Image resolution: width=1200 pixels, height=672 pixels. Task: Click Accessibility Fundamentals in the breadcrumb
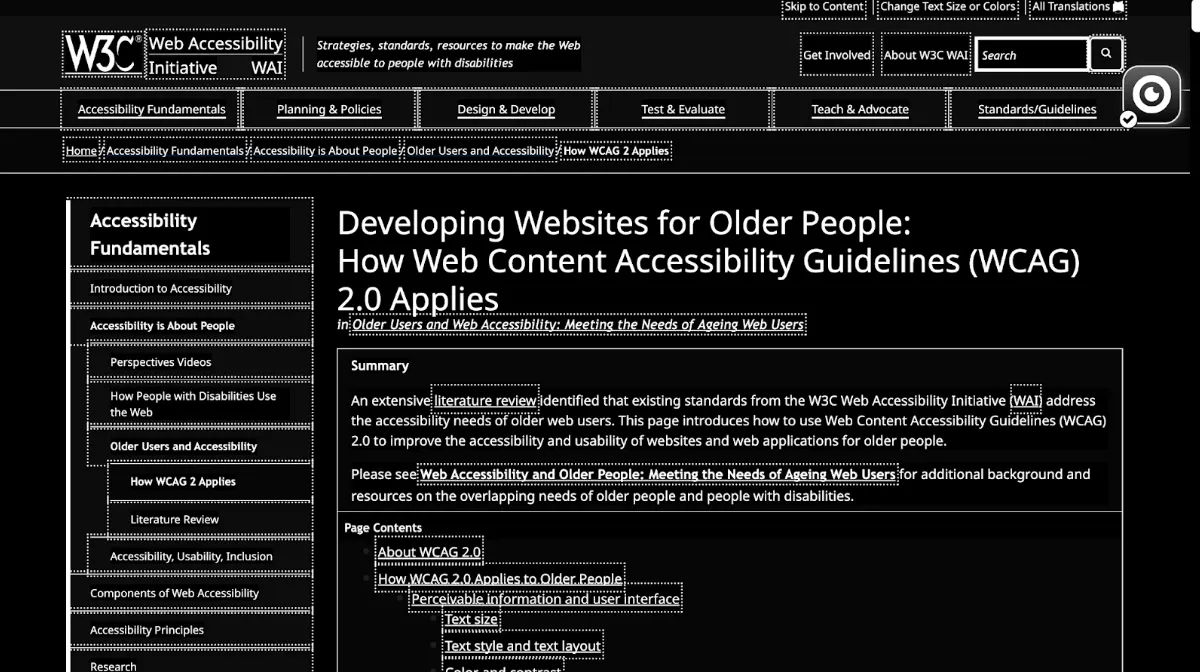click(175, 151)
